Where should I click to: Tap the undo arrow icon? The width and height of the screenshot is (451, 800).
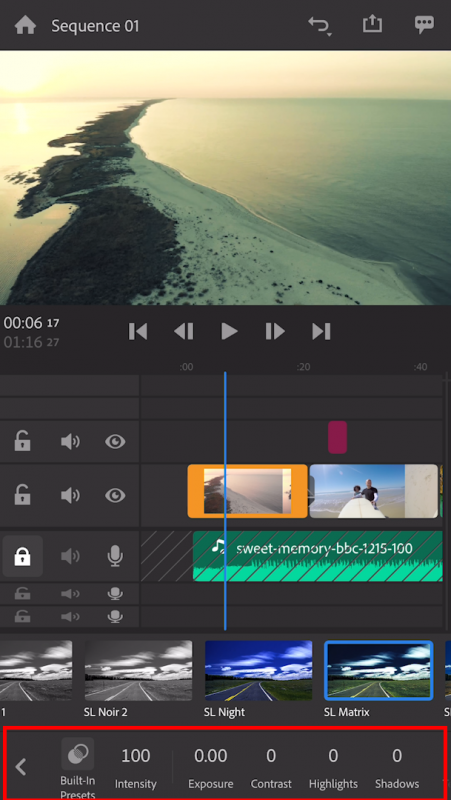click(320, 26)
